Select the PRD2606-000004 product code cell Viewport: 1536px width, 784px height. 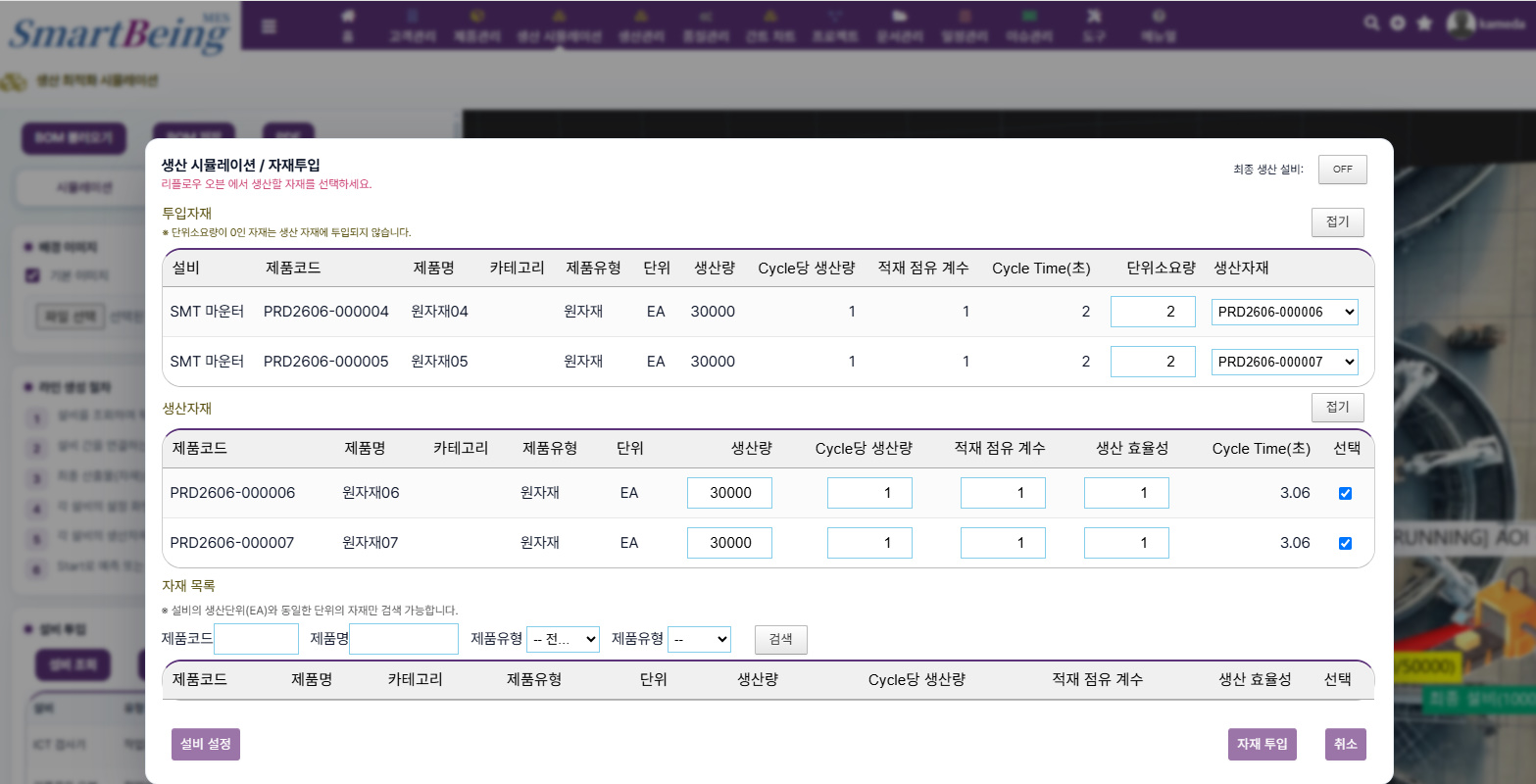[x=326, y=312]
